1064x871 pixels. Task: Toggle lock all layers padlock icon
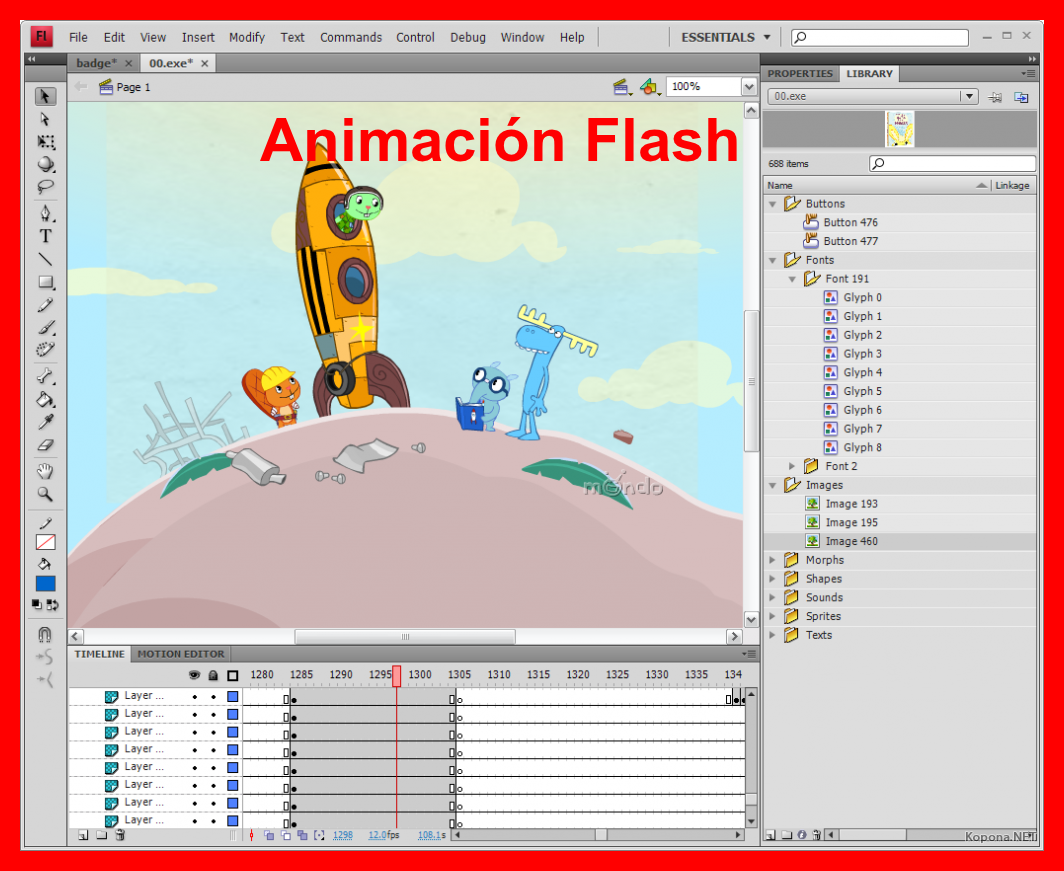pos(212,675)
